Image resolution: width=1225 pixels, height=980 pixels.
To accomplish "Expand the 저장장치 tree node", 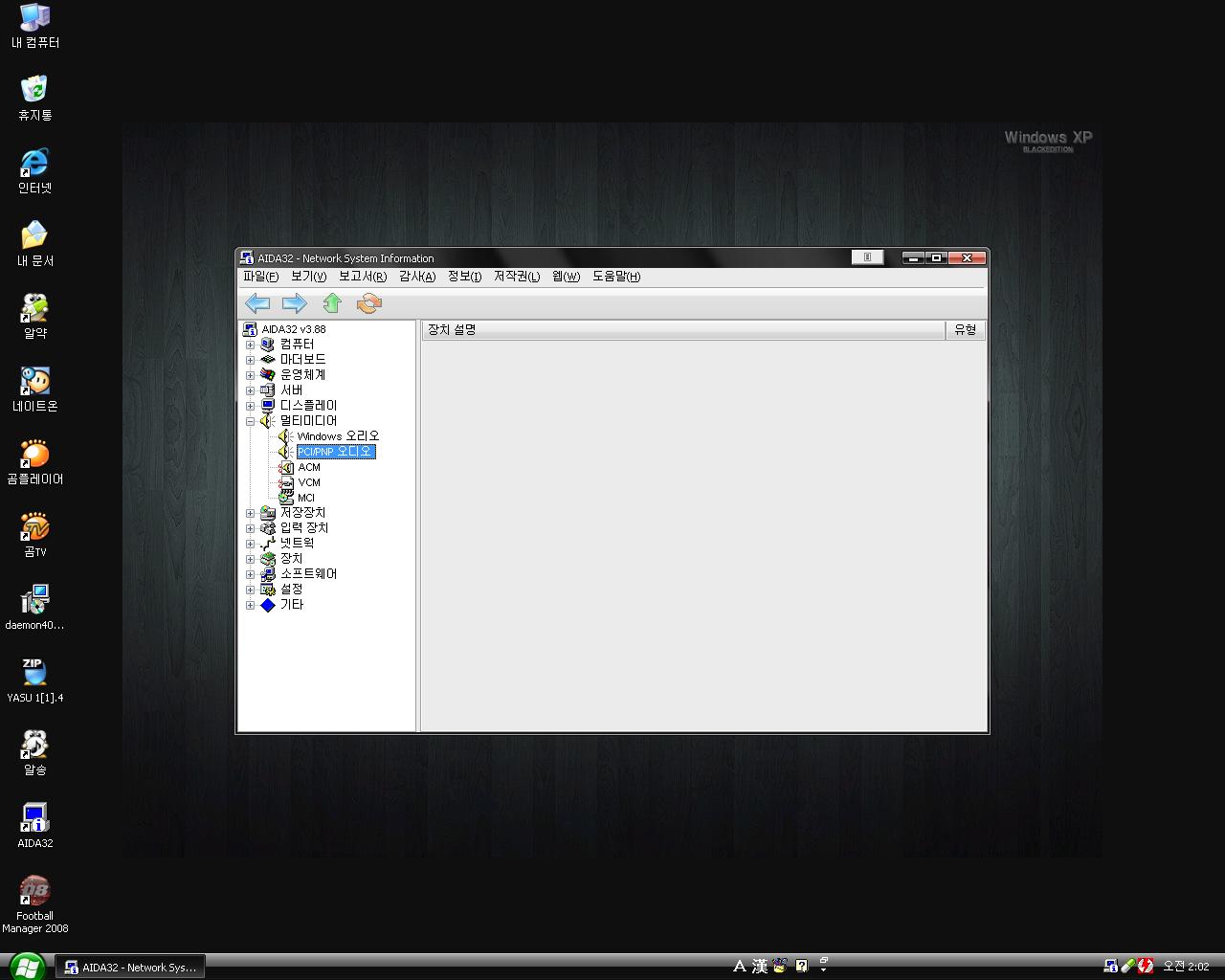I will (251, 513).
